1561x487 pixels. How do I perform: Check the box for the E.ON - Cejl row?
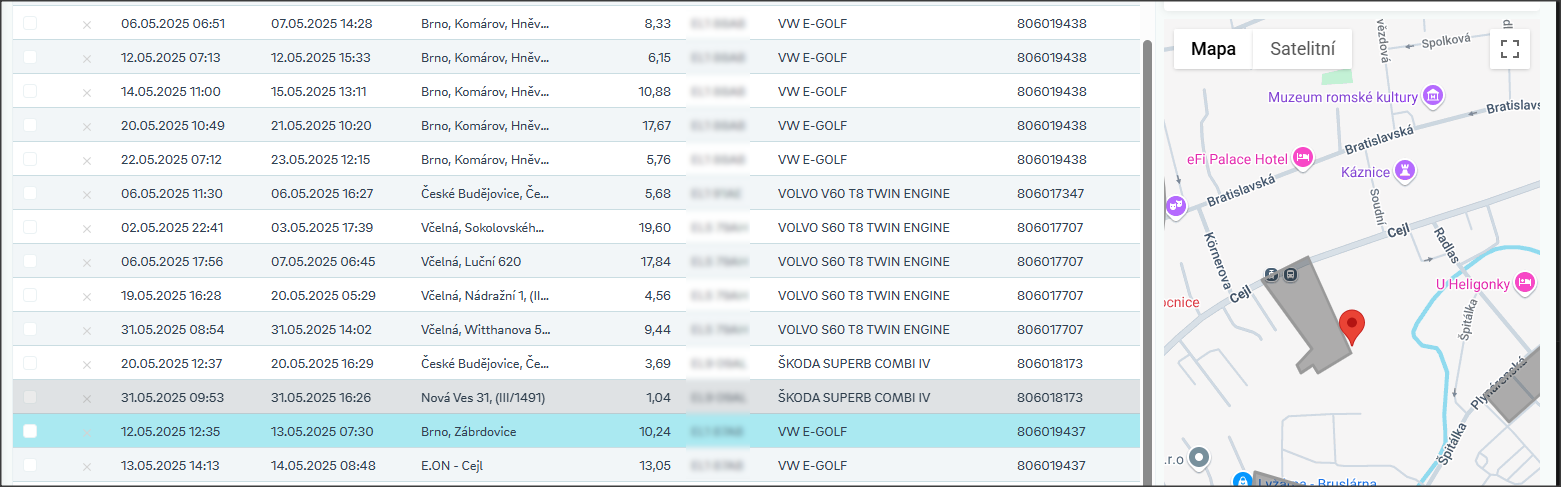pyautogui.click(x=30, y=465)
